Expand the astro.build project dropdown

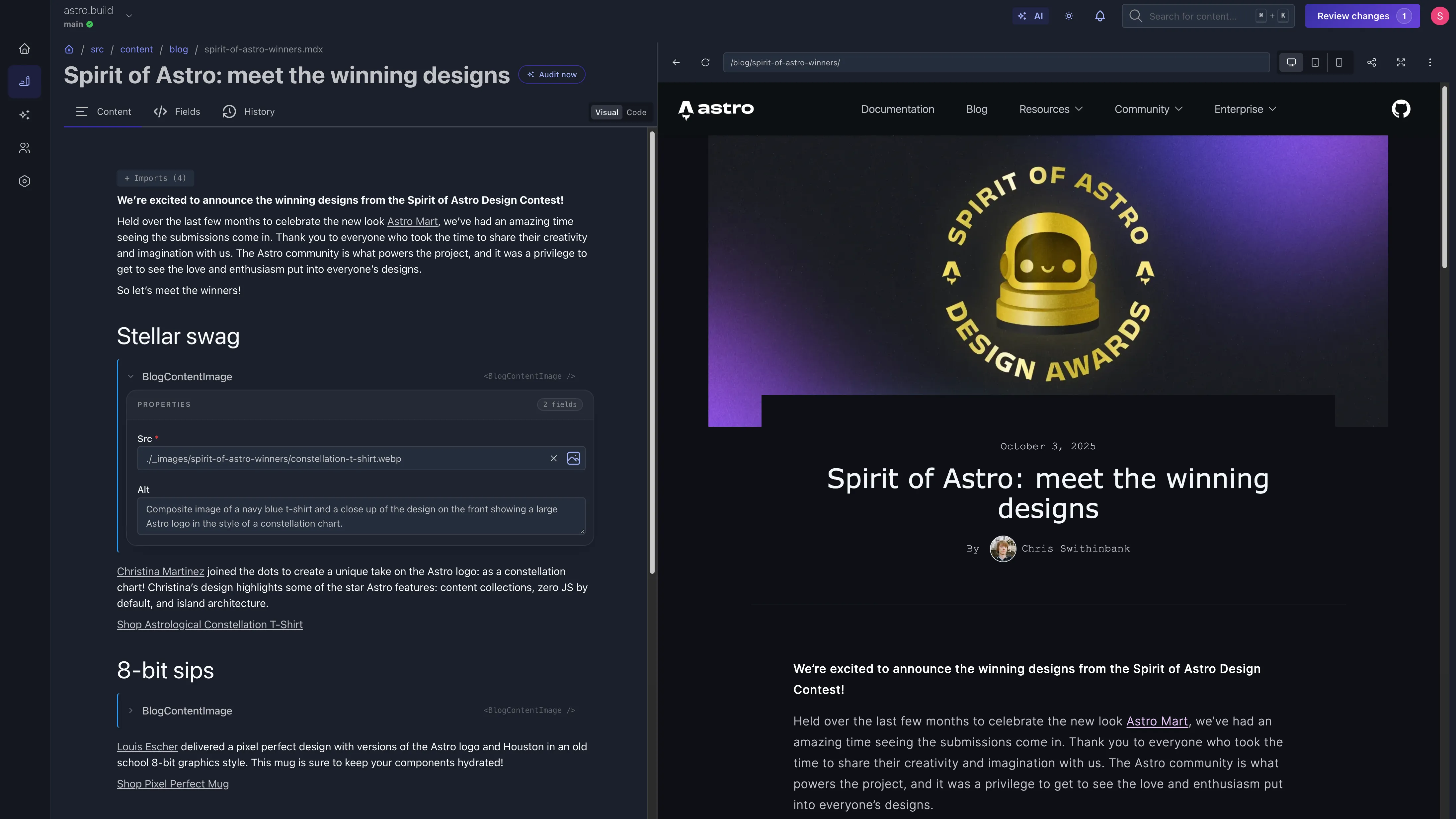[129, 16]
